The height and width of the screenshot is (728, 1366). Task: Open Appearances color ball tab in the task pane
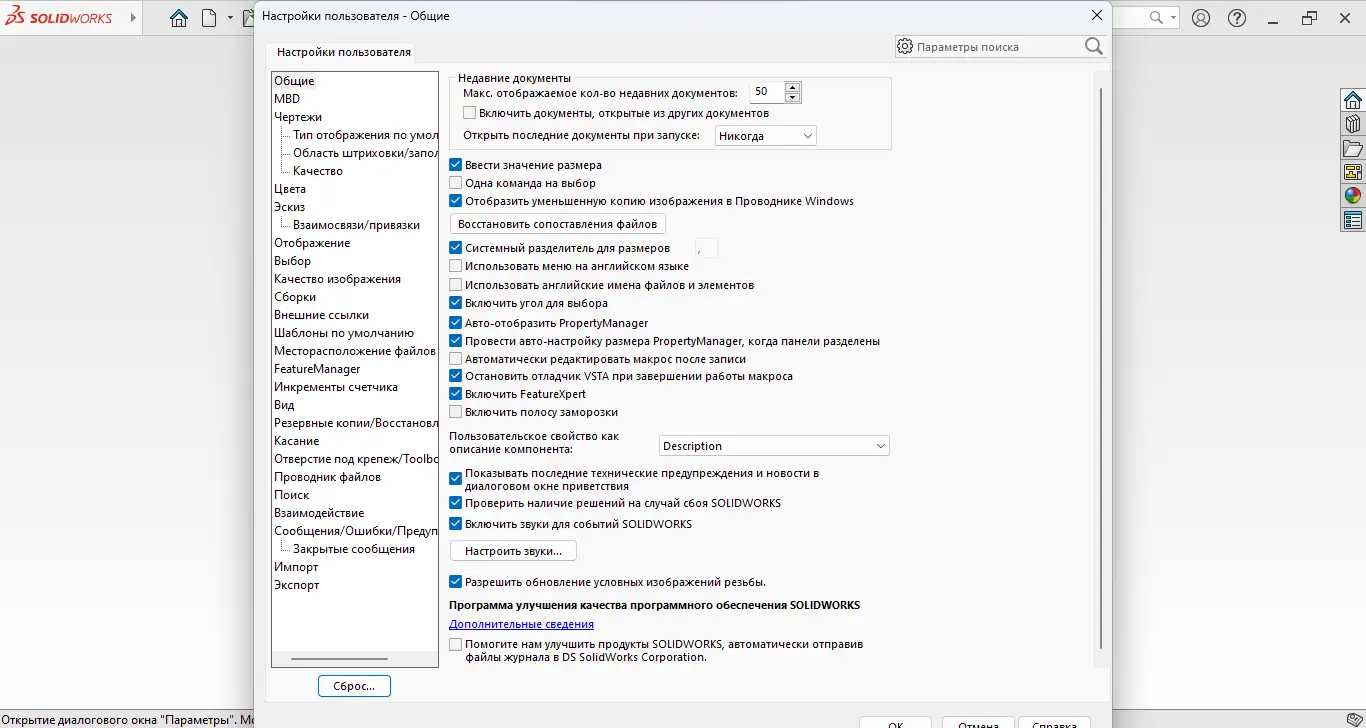pos(1353,196)
